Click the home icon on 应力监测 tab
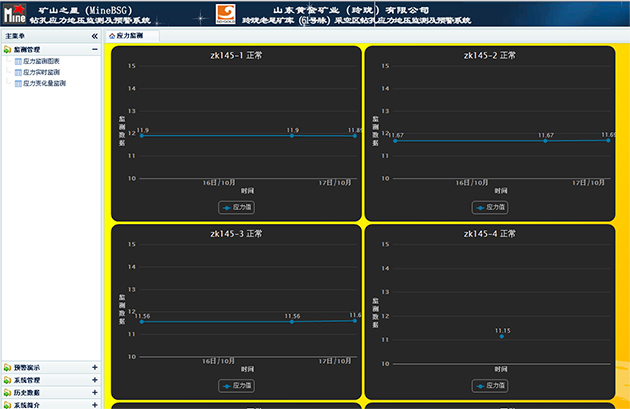 pyautogui.click(x=112, y=35)
